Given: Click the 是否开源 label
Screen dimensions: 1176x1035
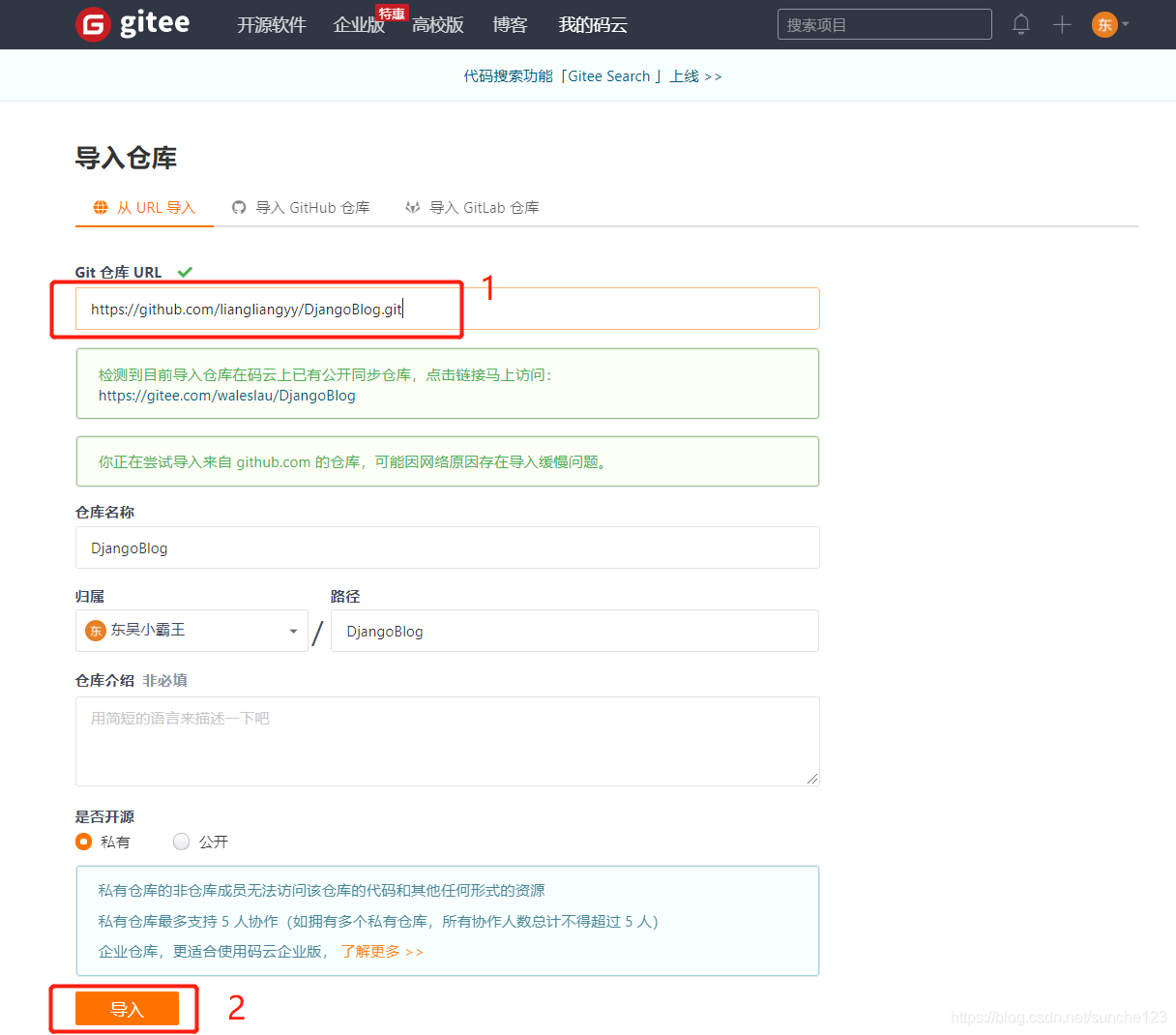Looking at the screenshot, I should (104, 816).
